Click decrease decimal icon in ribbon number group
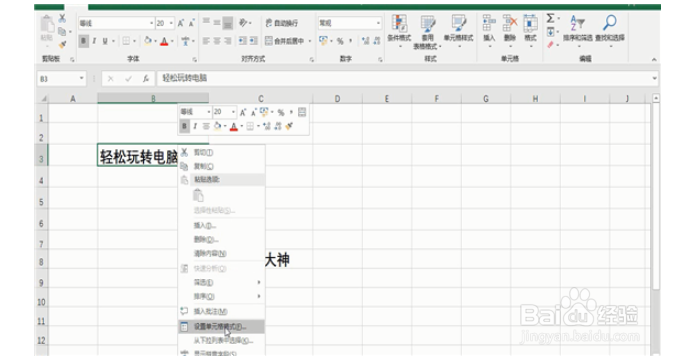 pos(377,41)
